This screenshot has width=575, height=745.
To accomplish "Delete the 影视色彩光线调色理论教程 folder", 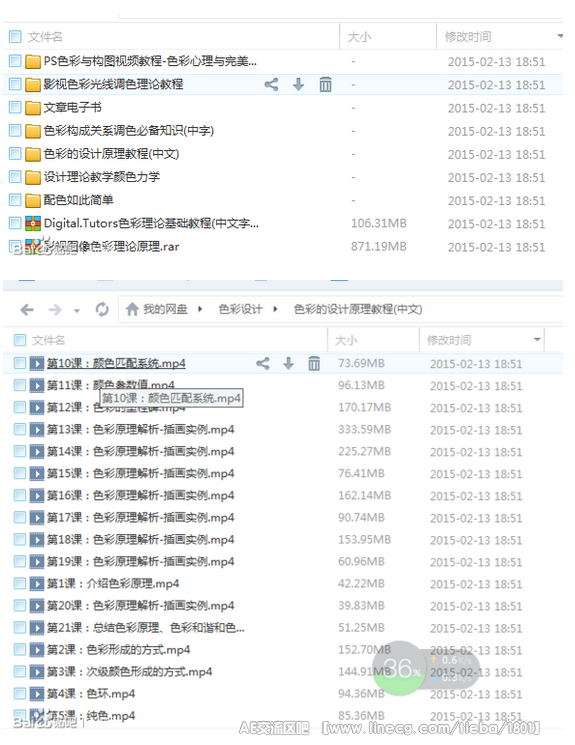I will (326, 85).
